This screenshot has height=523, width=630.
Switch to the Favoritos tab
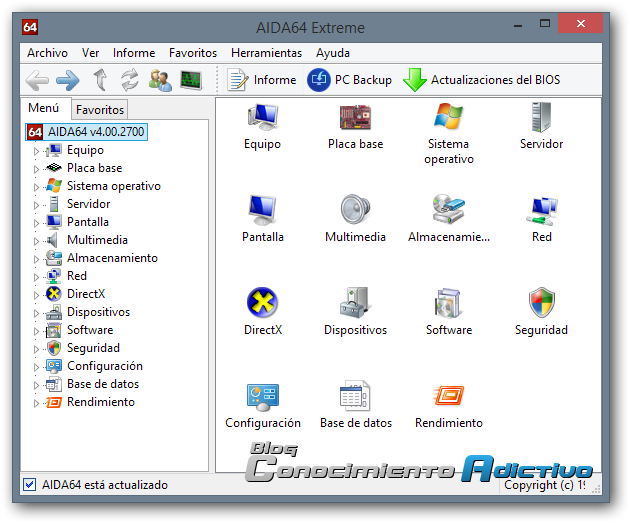pos(100,110)
